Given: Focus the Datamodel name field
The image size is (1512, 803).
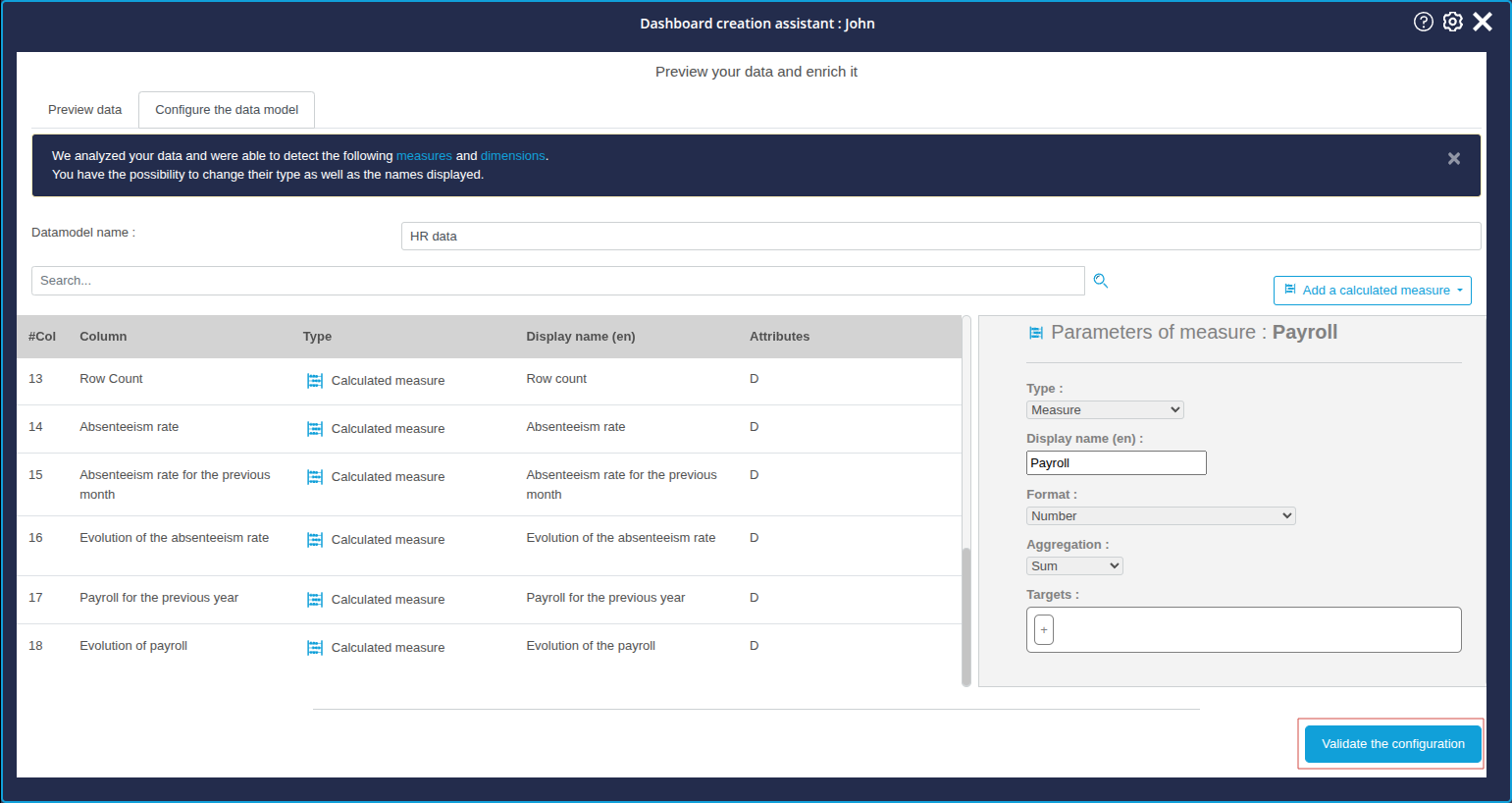Looking at the screenshot, I should click(940, 237).
